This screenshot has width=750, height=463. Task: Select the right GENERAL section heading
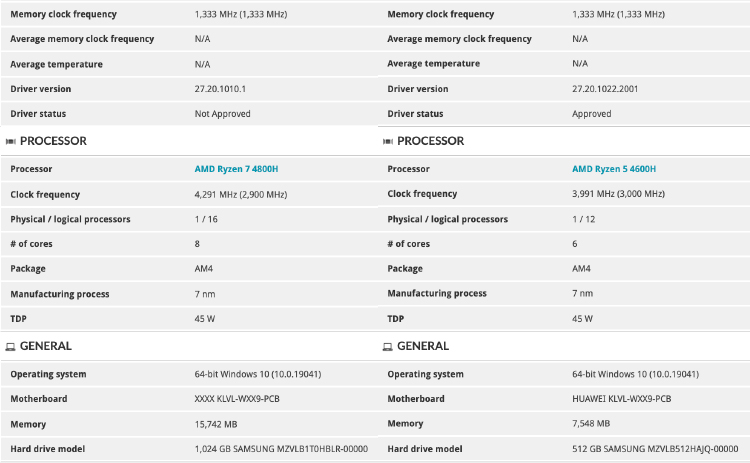pyautogui.click(x=423, y=346)
